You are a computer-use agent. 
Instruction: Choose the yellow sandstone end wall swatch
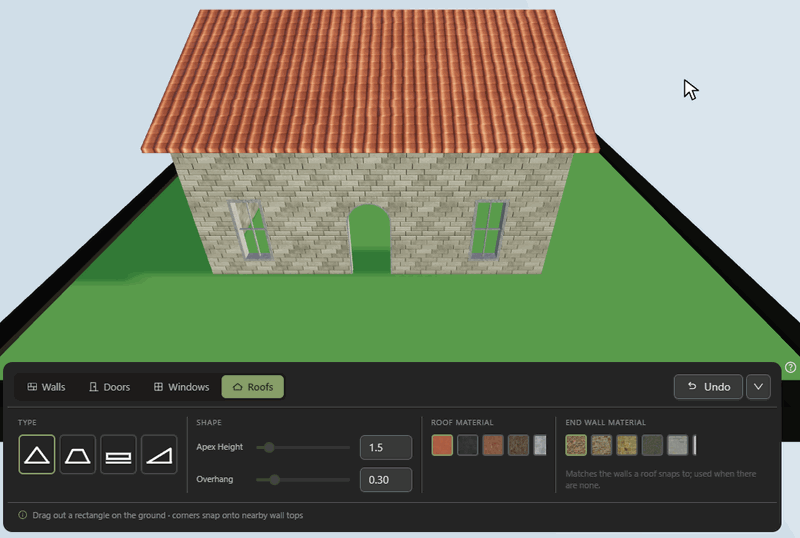627,445
